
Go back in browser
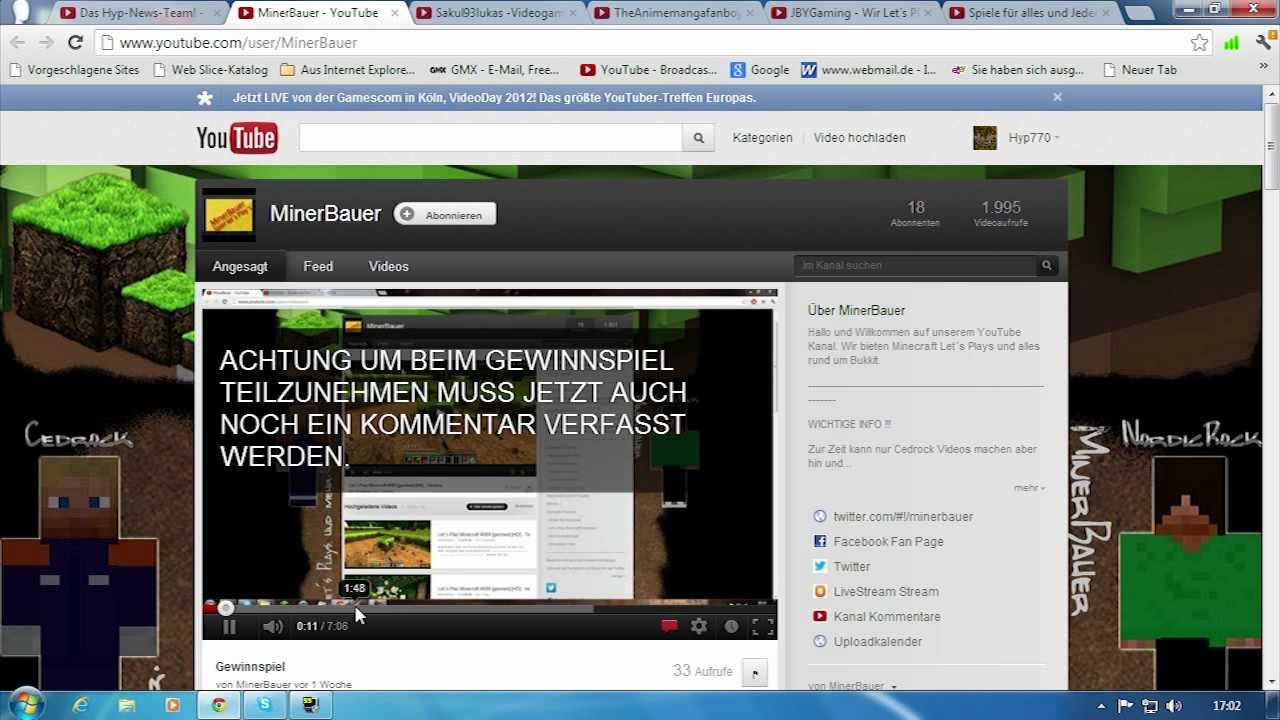tap(17, 43)
